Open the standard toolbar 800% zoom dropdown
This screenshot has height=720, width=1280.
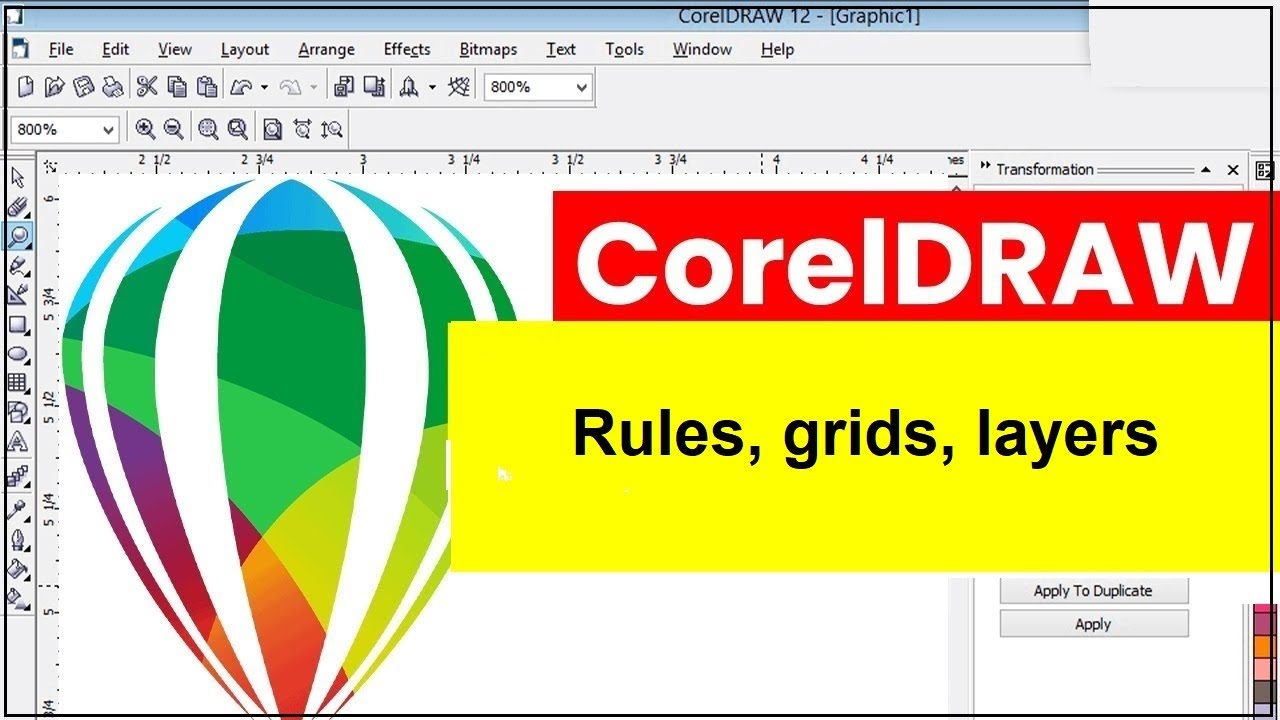coord(581,88)
